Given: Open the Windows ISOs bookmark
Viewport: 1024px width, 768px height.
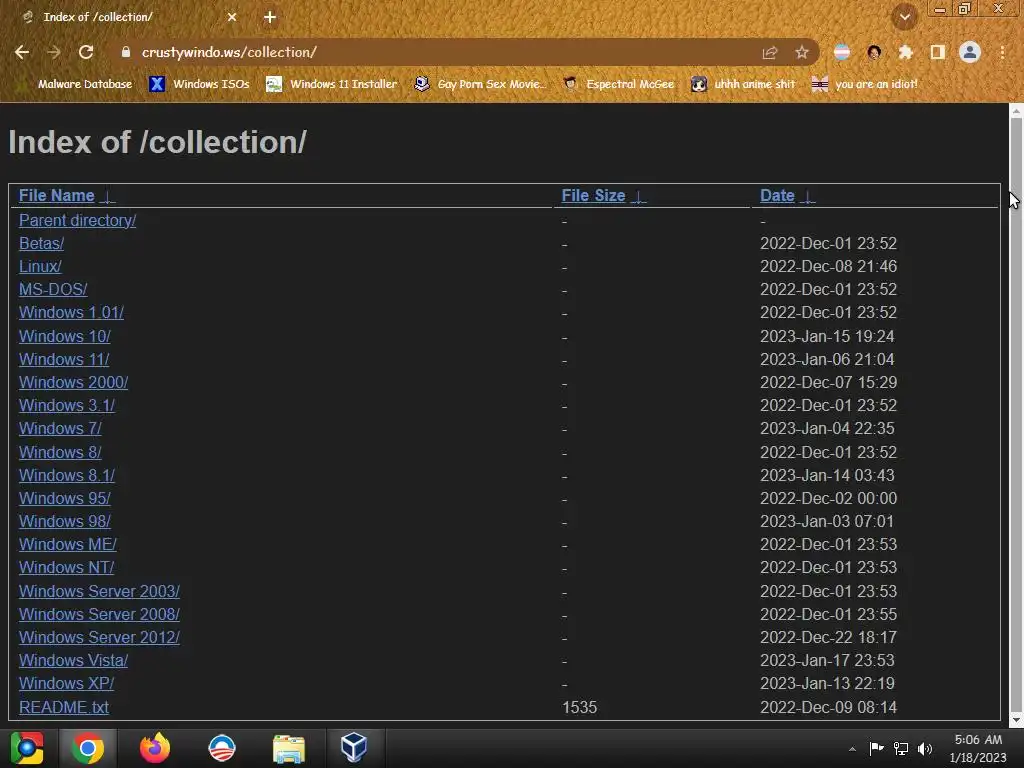Looking at the screenshot, I should (199, 84).
